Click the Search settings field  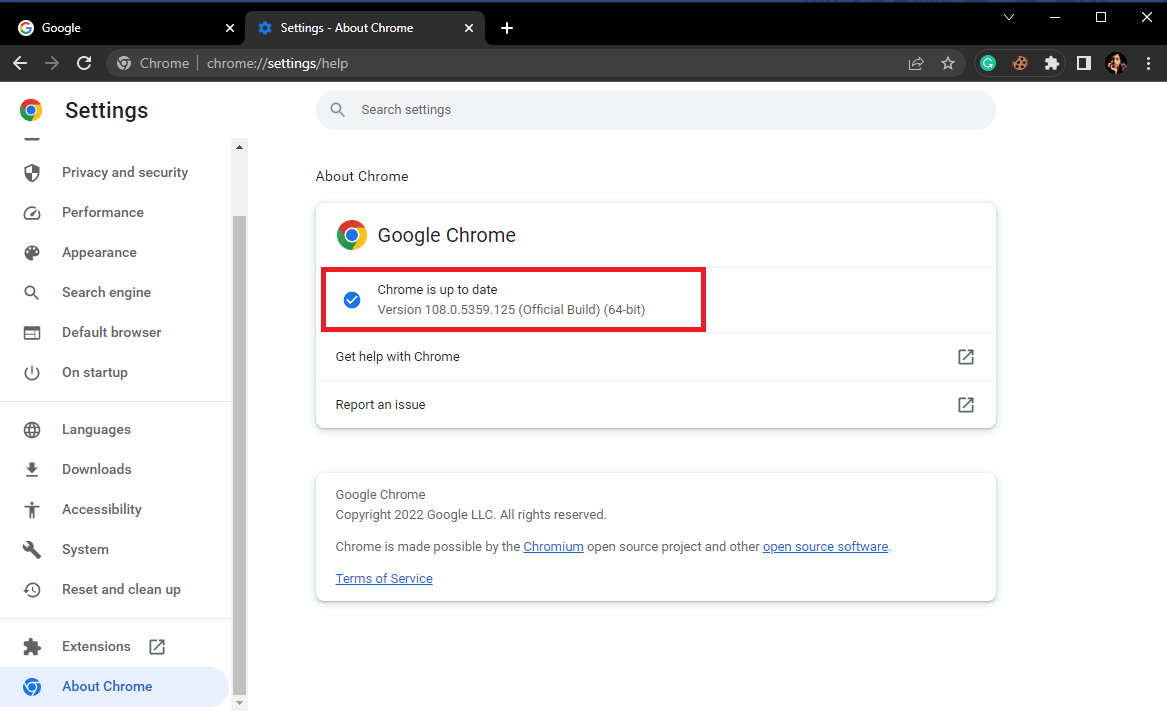tap(656, 109)
